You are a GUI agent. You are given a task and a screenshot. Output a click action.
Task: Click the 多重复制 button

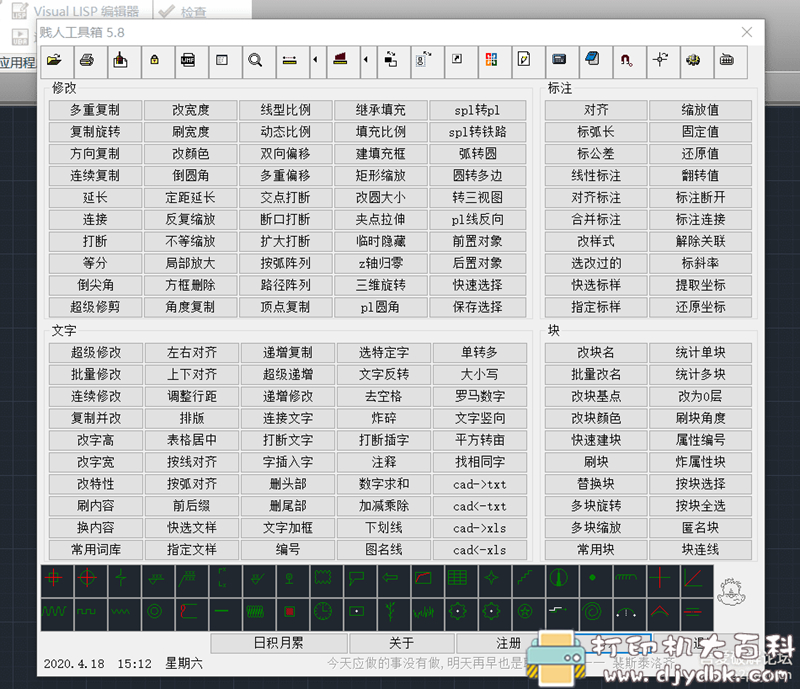(95, 110)
